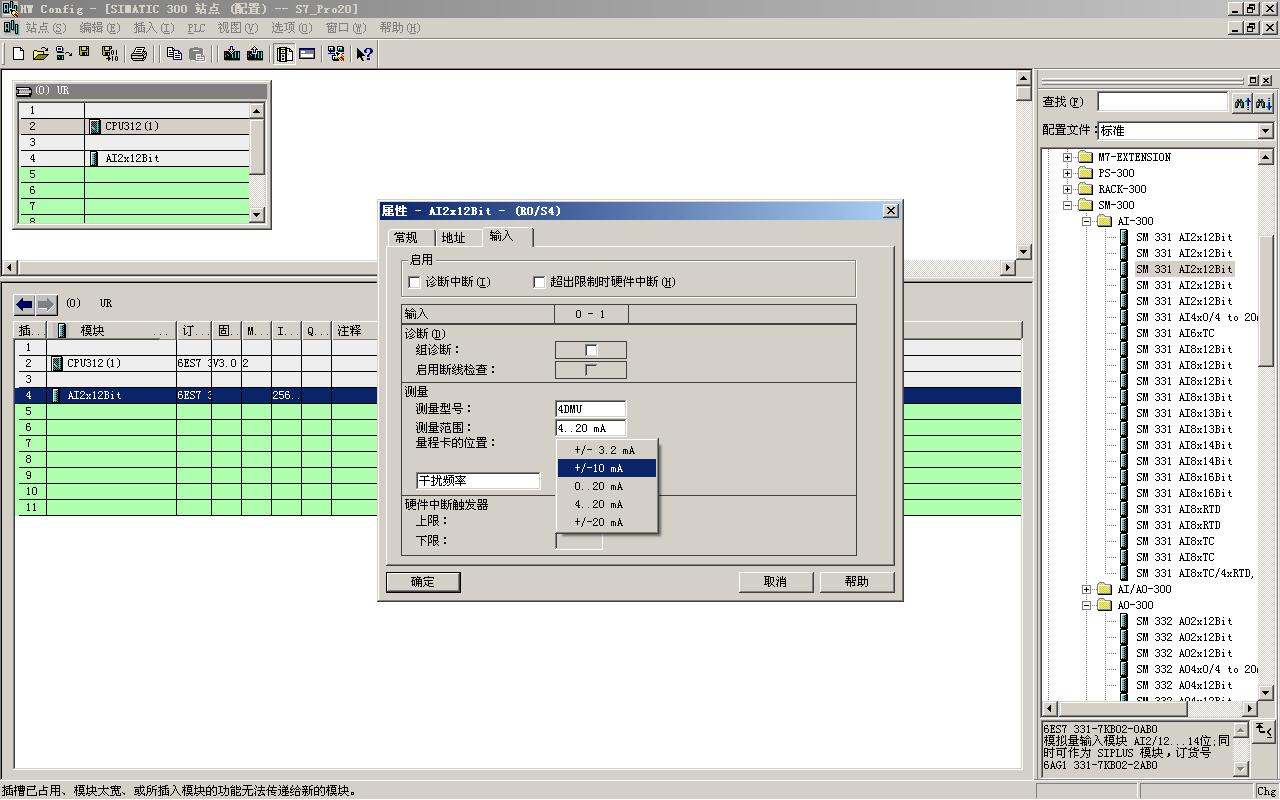Click the AI2x12Bit module icon in rack view
The image size is (1280, 800).
click(x=94, y=158)
